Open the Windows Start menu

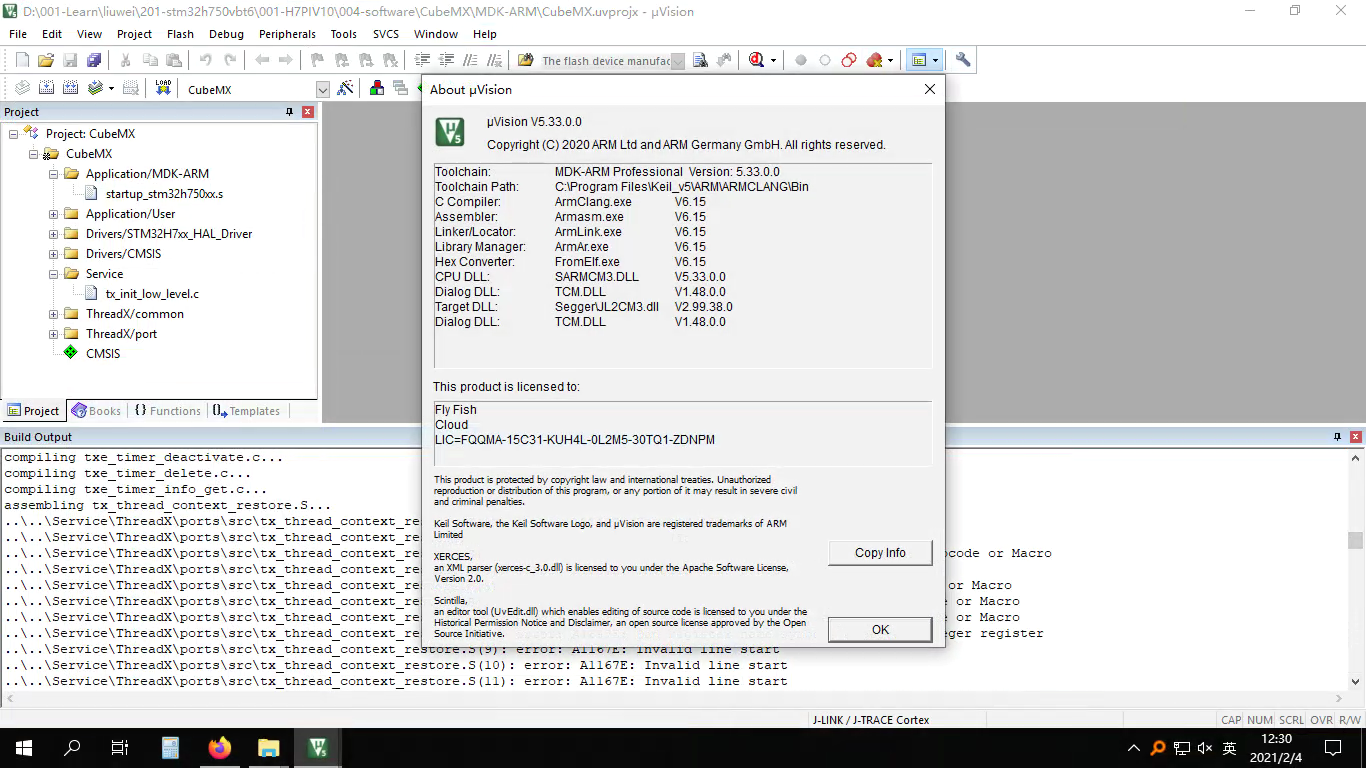pyautogui.click(x=23, y=747)
